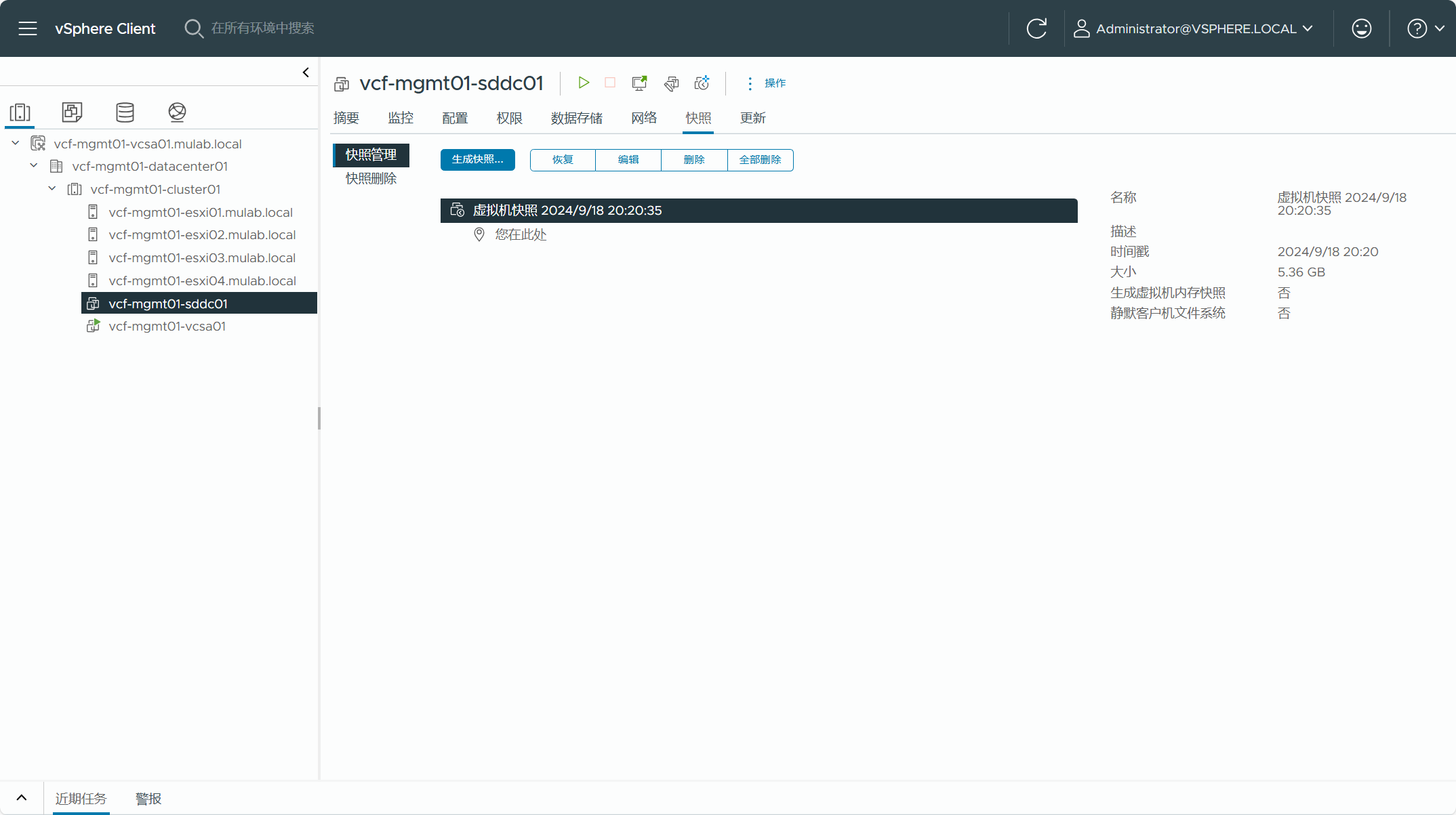Click the Take Snapshot toolbar icon
Viewport: 1456px width, 815px height.
click(702, 83)
